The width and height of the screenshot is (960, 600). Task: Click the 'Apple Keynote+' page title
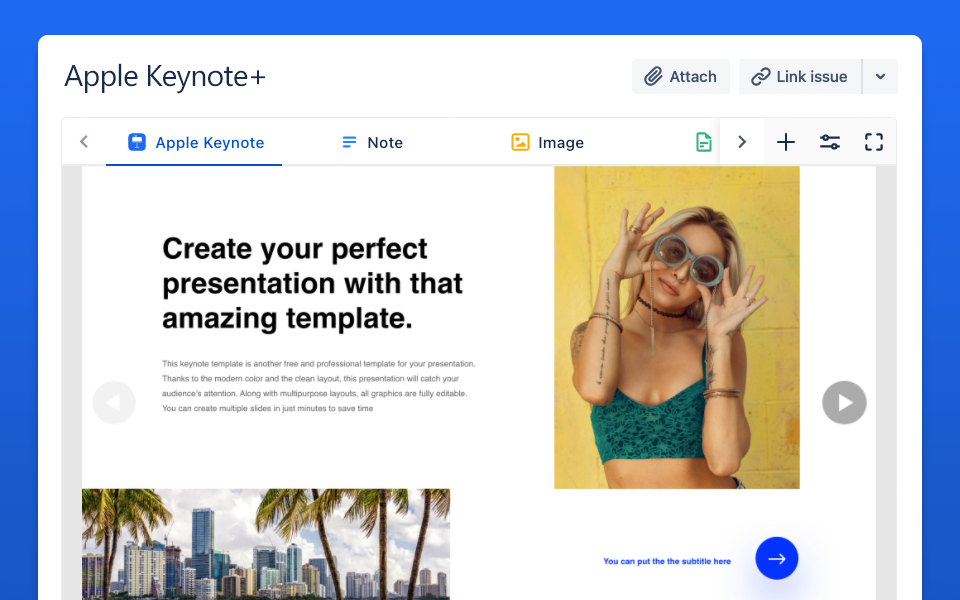[x=165, y=77]
